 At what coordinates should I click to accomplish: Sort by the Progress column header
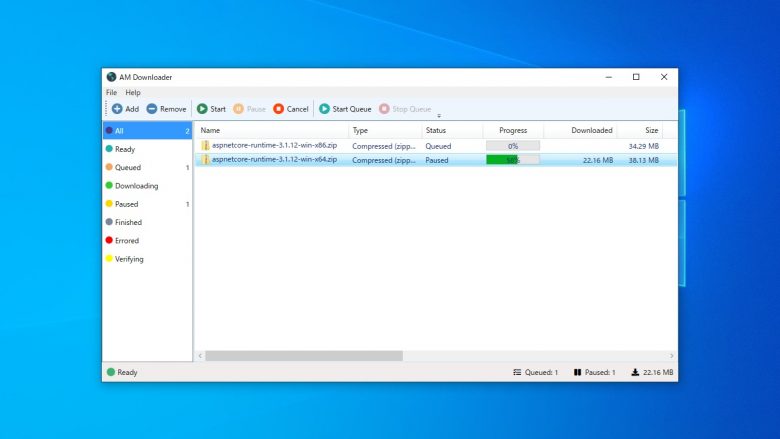click(513, 130)
